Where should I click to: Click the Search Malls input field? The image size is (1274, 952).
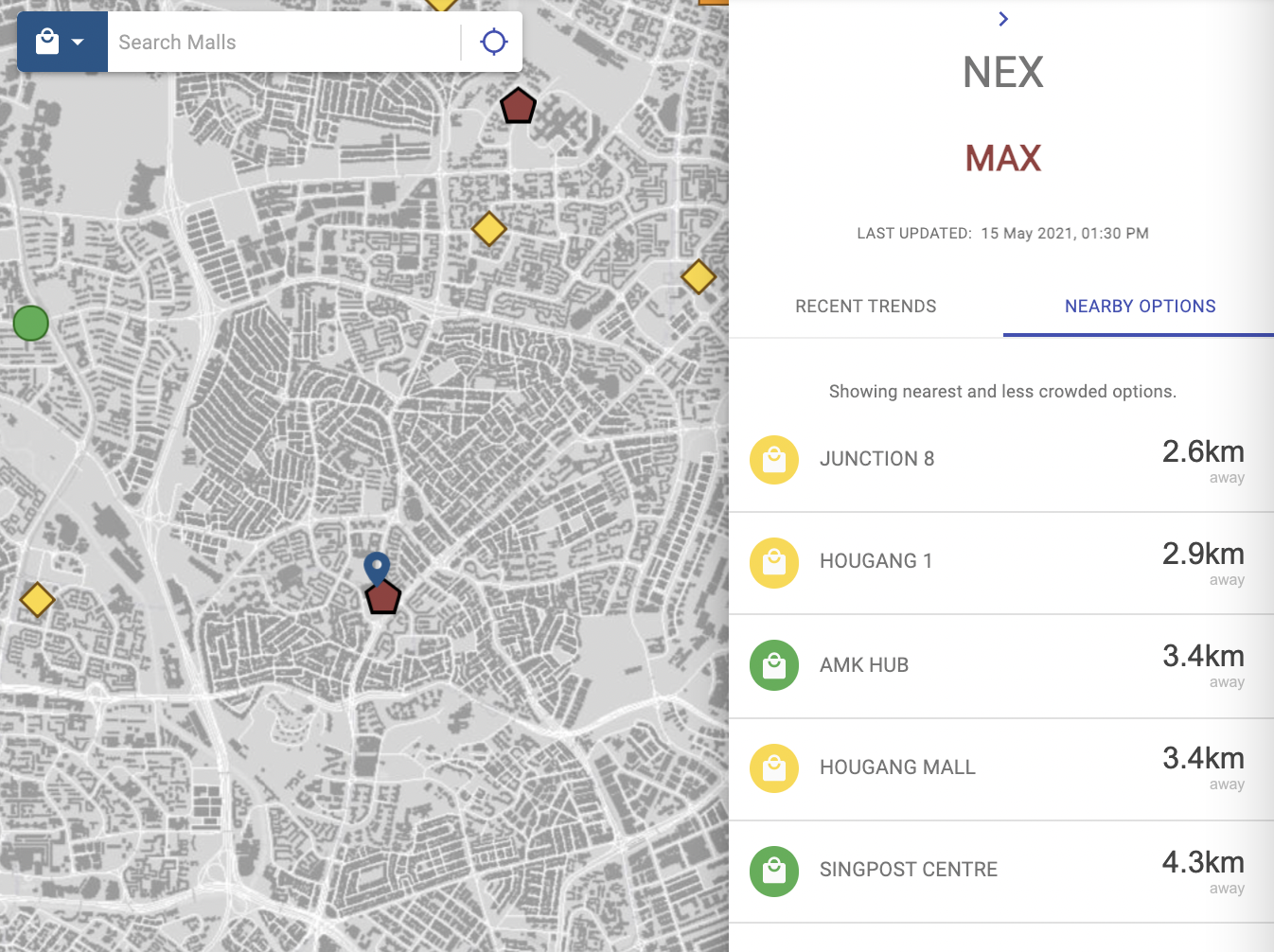[x=284, y=42]
